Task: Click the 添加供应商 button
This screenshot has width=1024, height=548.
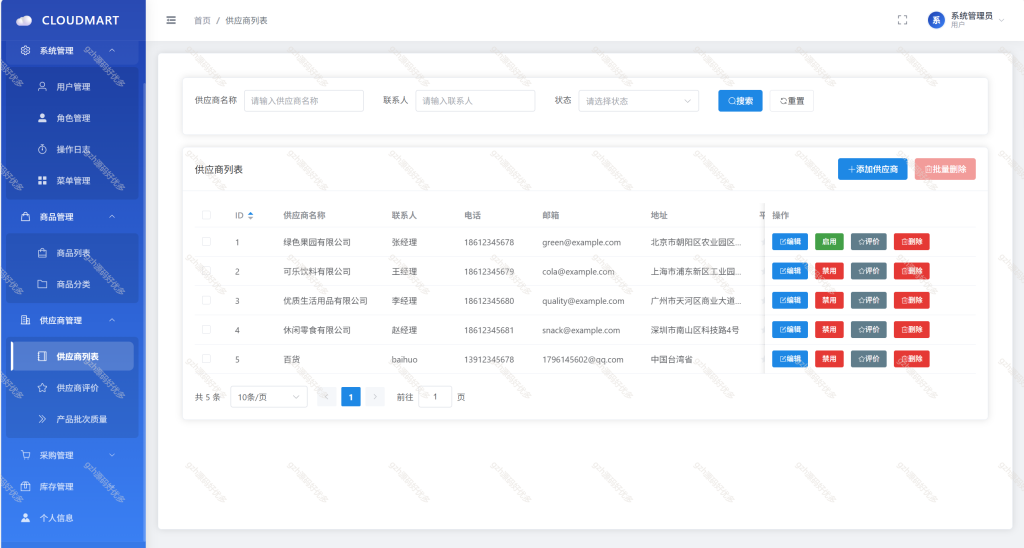Action: 872,169
